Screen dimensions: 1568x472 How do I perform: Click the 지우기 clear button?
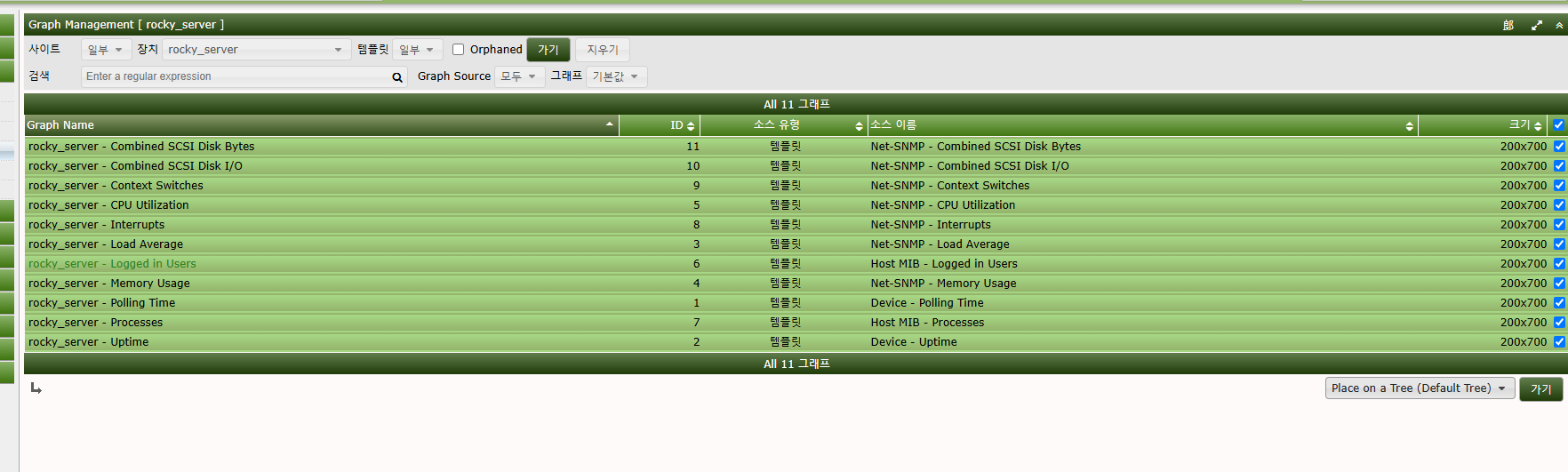603,50
